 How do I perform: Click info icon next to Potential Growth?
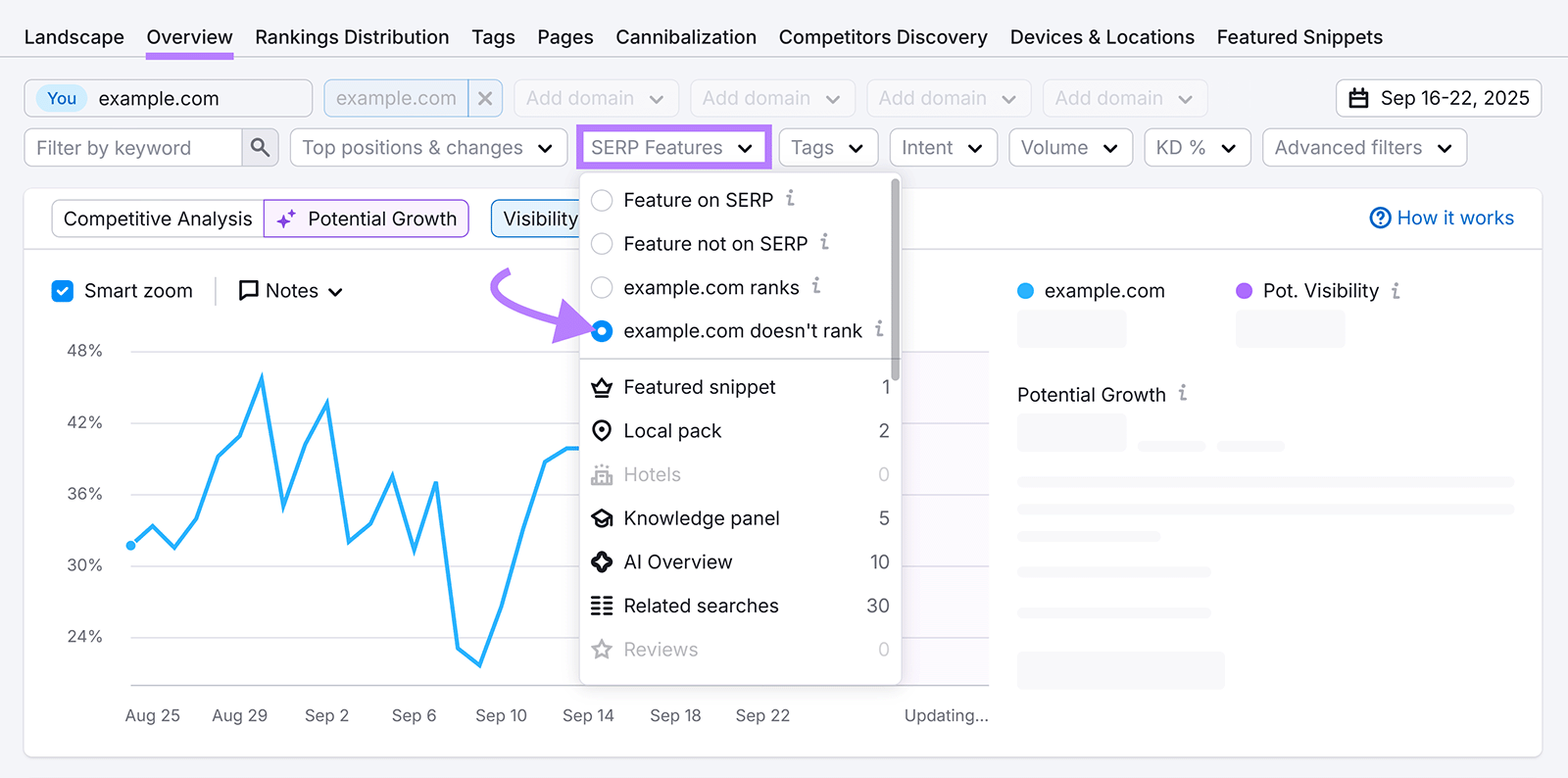[1183, 393]
